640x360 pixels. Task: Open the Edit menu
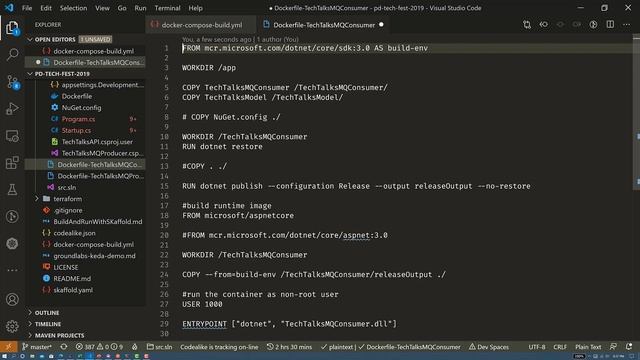tap(46, 8)
